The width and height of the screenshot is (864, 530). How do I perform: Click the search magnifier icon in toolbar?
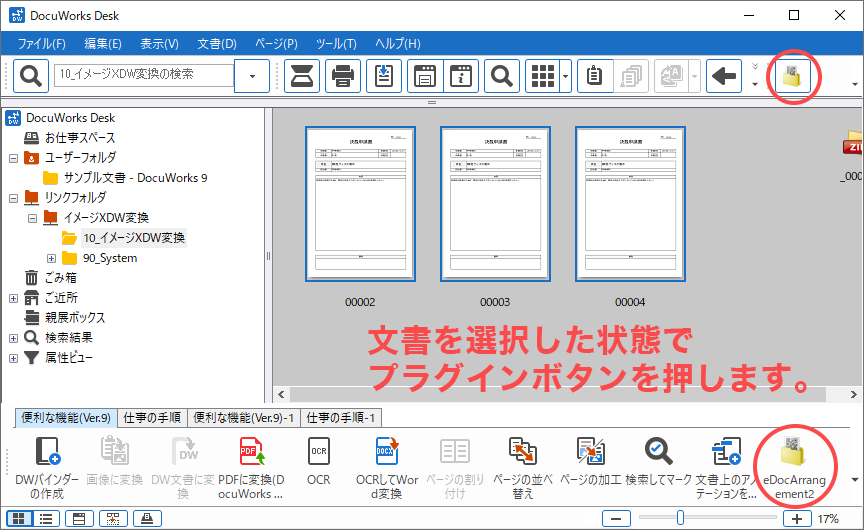tap(30, 75)
